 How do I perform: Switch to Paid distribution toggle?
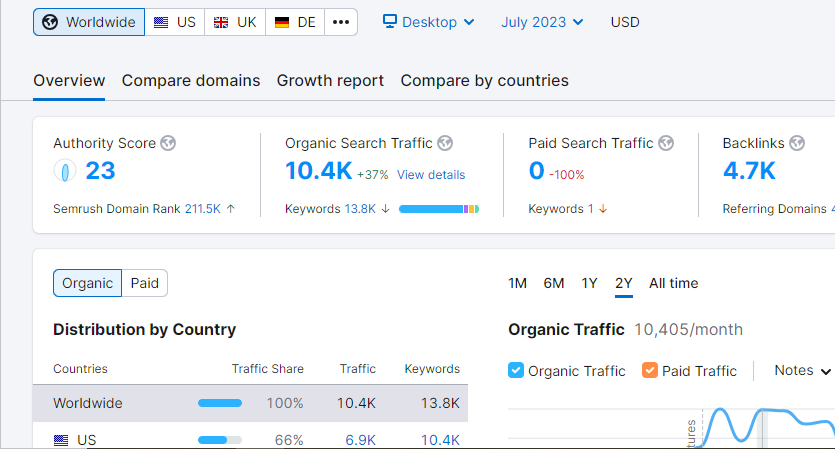(x=145, y=283)
